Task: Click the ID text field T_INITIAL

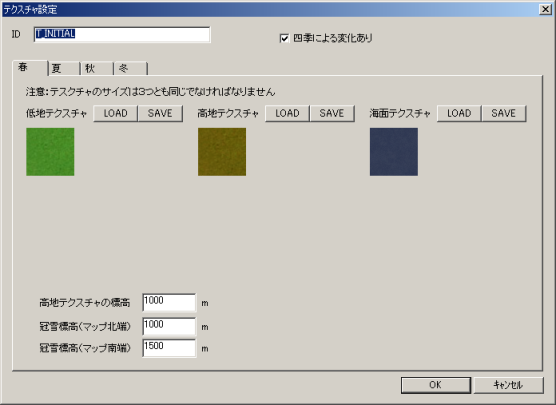Action: [122, 34]
